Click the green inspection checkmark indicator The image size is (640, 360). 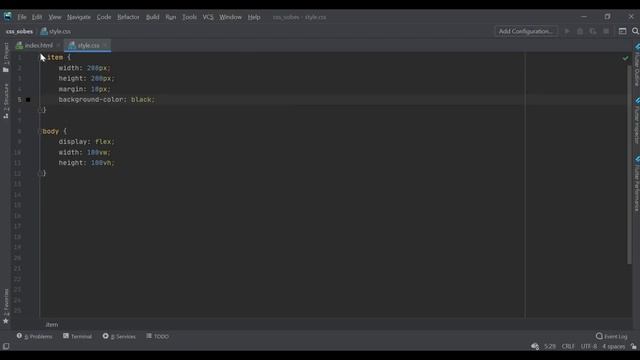625,58
